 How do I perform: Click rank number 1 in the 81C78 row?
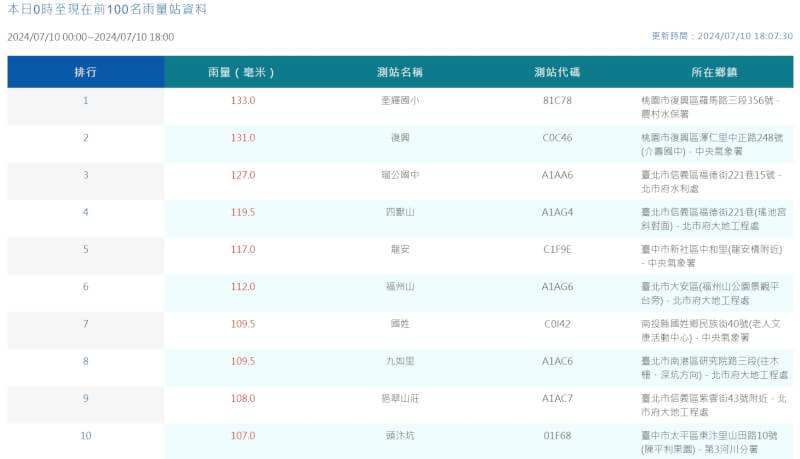(x=86, y=100)
